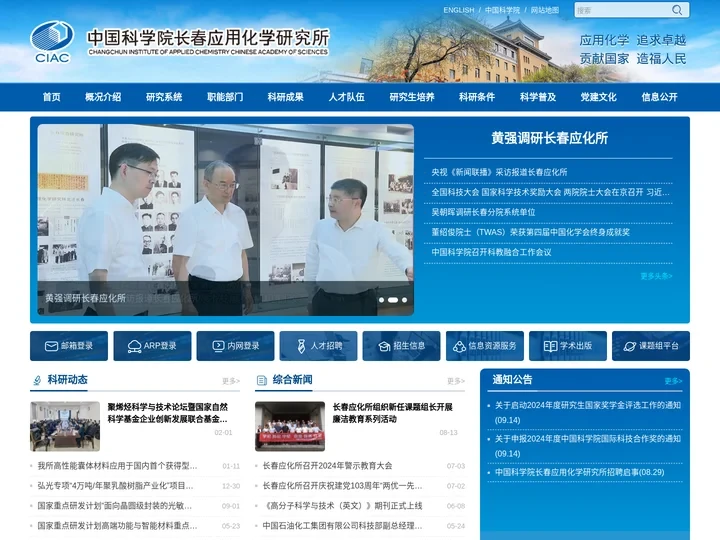Image resolution: width=720 pixels, height=540 pixels.
Task: Click the 通知公告 panel heading
Action: point(512,380)
